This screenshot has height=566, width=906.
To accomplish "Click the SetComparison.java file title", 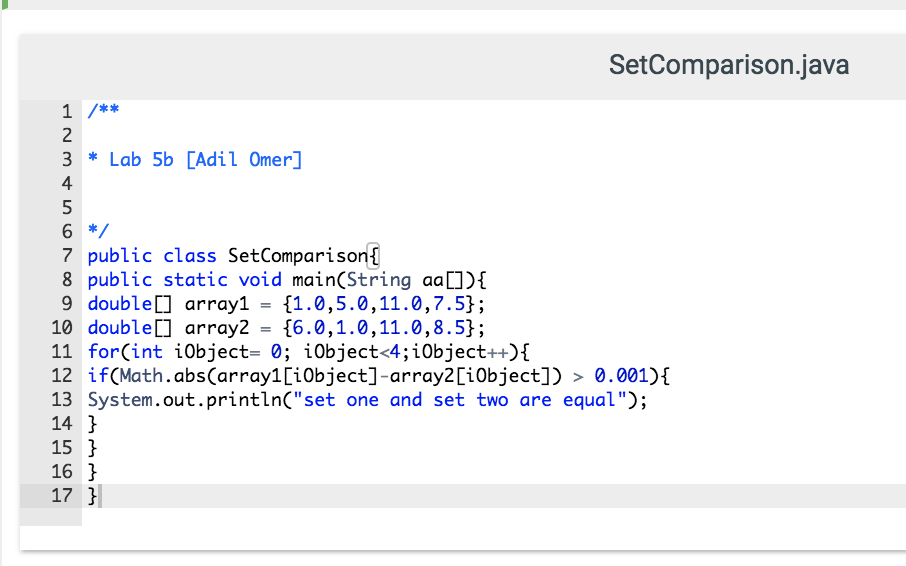I will [729, 65].
